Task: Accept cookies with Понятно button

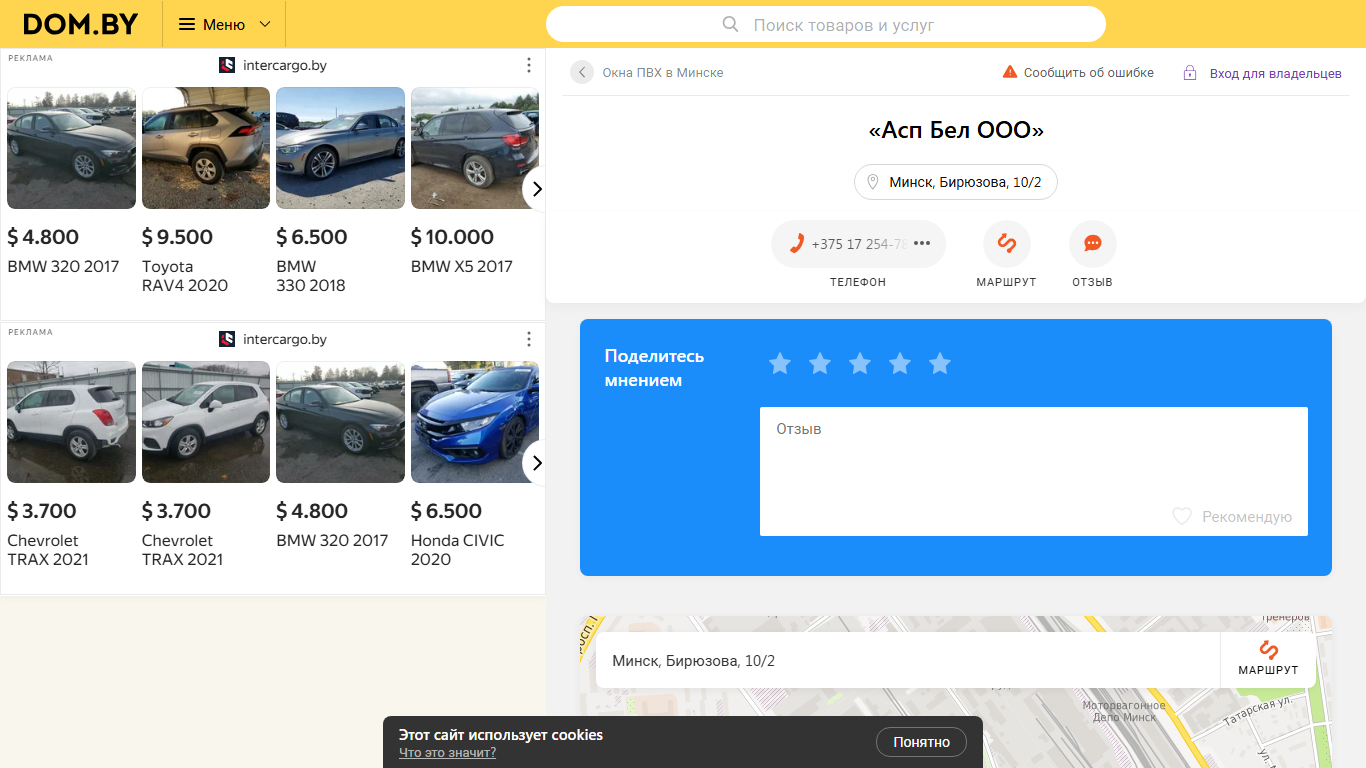Action: [x=922, y=742]
